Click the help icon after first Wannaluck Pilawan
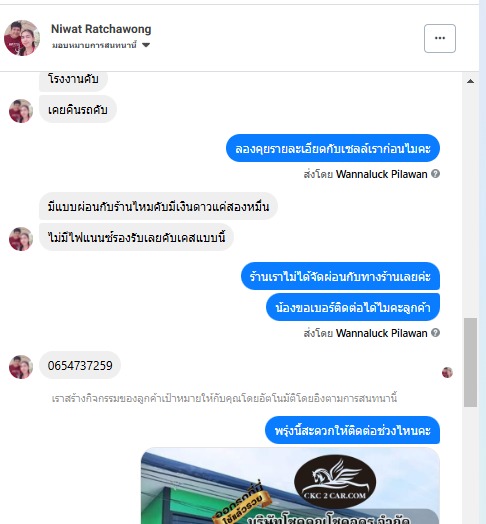Viewport: 486px width, 524px height. [x=435, y=174]
